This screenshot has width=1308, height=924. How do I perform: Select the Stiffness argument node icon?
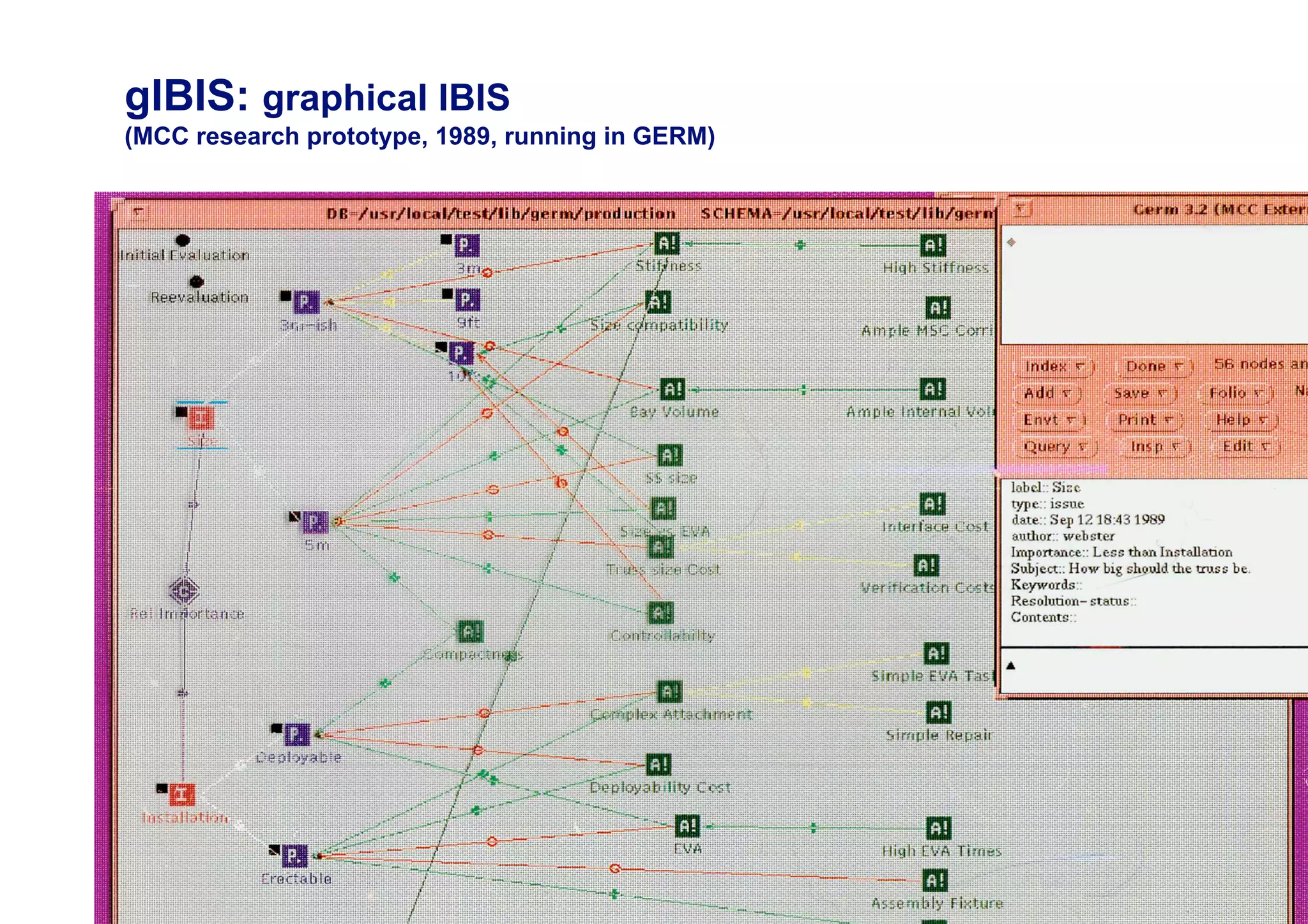(x=667, y=243)
